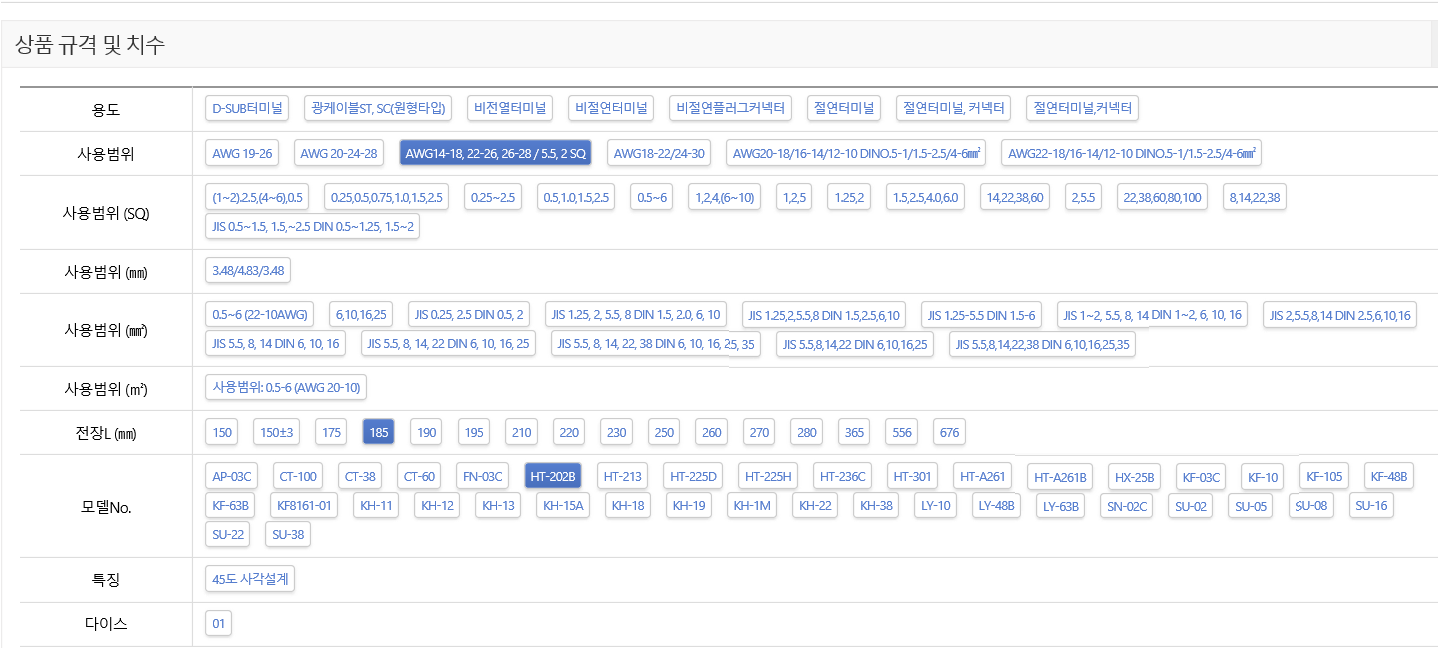Pick model HT-A261B
This screenshot has height=648, width=1438.
1062,477
